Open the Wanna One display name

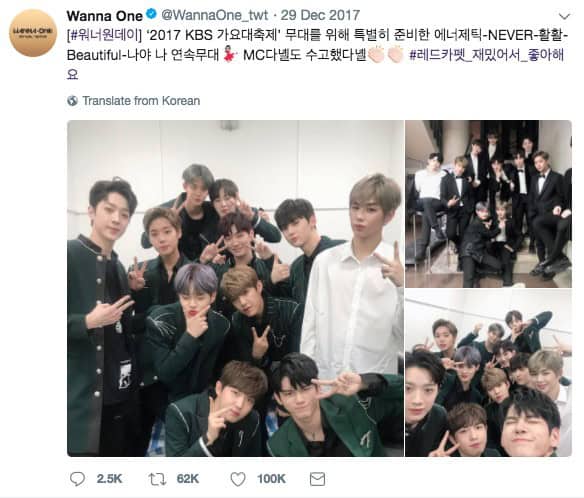105,16
